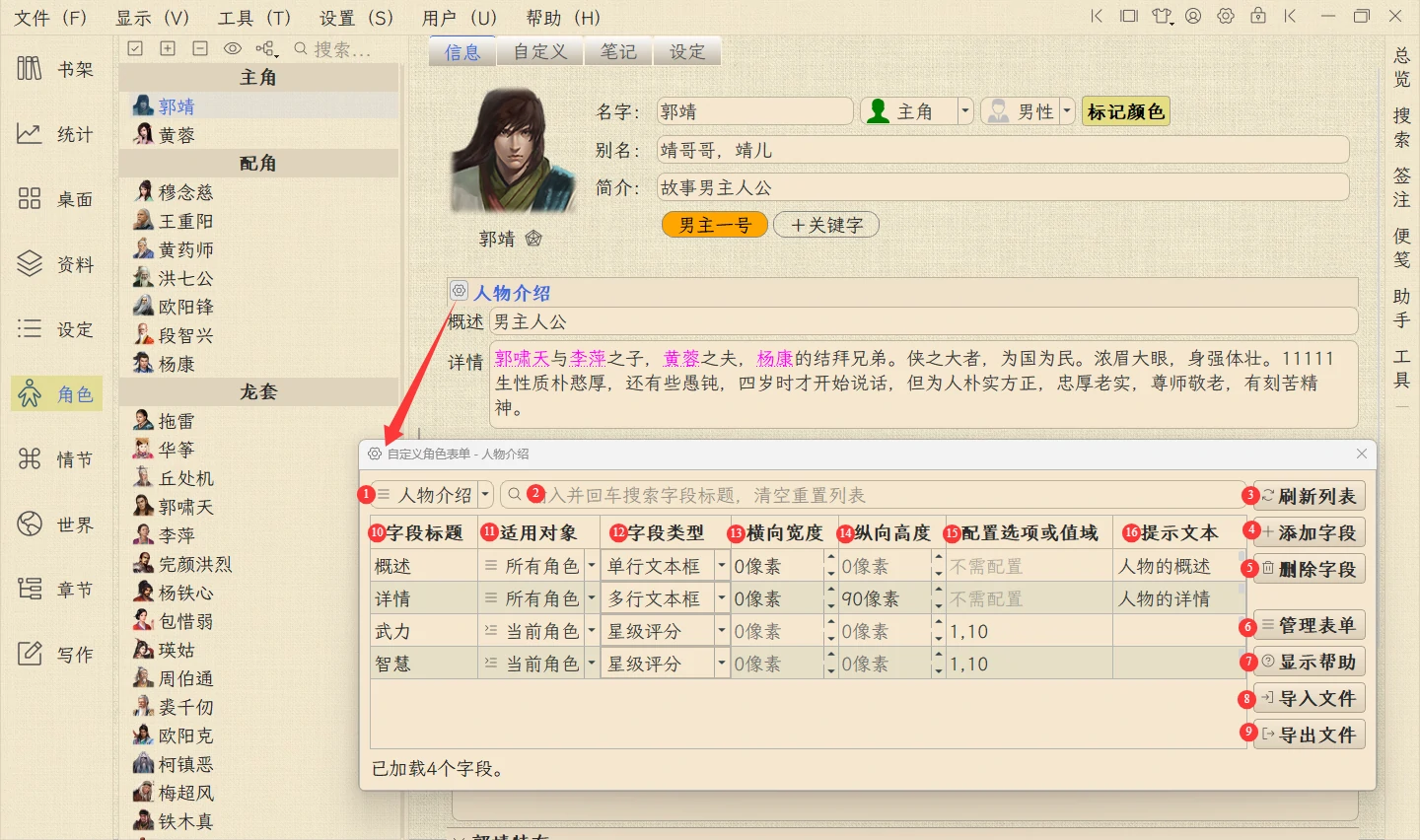Open the 统计 statistics panel
1420x840 pixels.
pos(55,134)
